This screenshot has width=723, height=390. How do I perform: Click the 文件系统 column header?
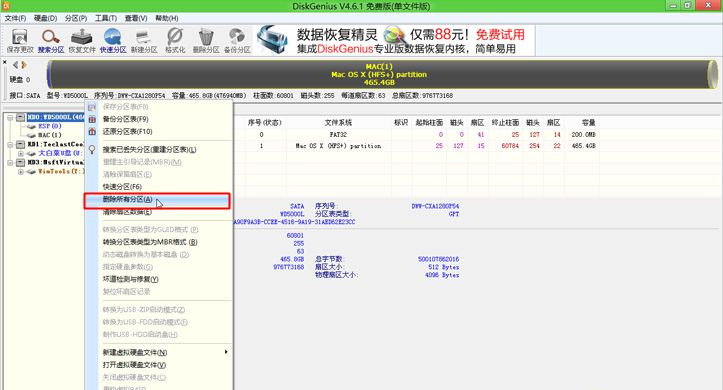click(338, 123)
